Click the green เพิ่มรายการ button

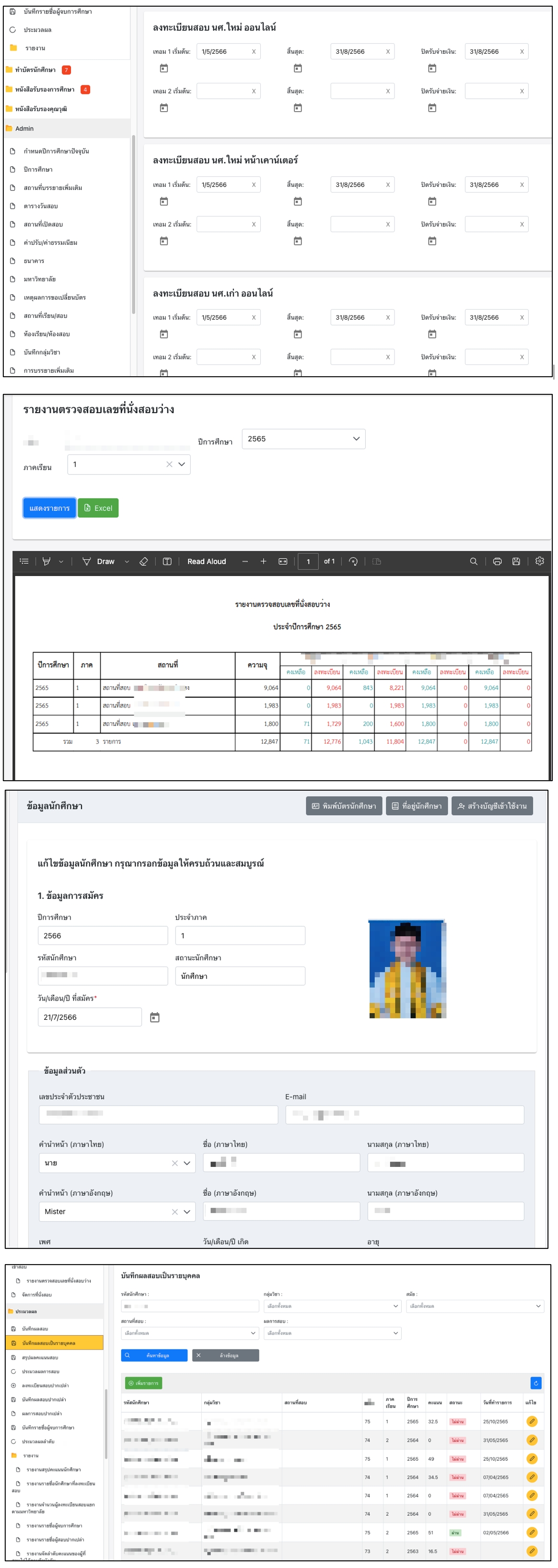pos(143,1384)
